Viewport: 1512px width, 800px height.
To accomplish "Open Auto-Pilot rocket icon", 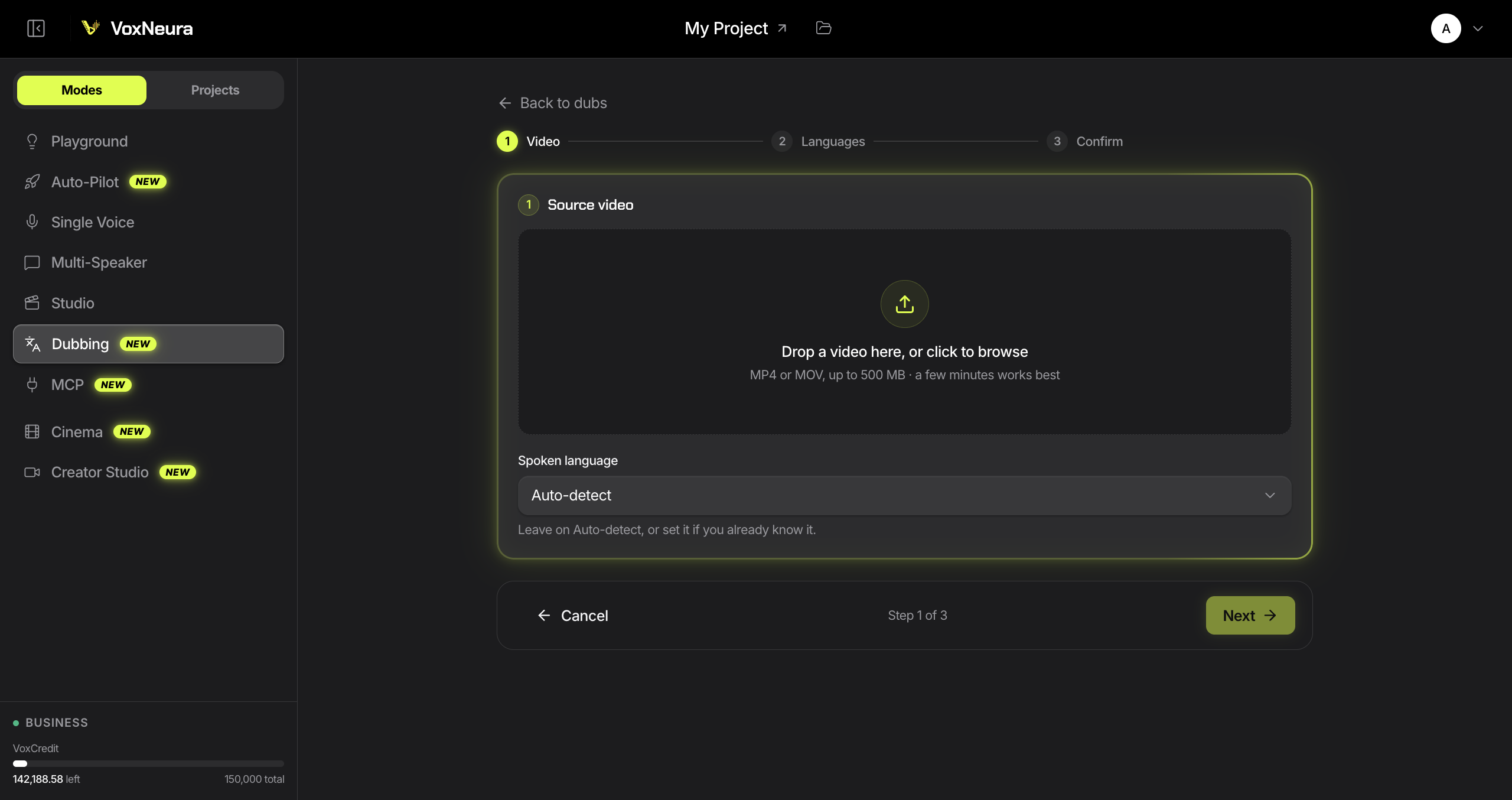I will click(x=32, y=182).
